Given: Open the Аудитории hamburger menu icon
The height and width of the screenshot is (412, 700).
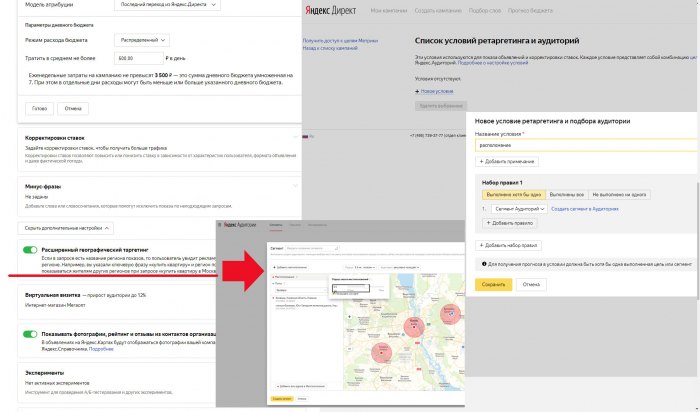Looking at the screenshot, I should (219, 225).
